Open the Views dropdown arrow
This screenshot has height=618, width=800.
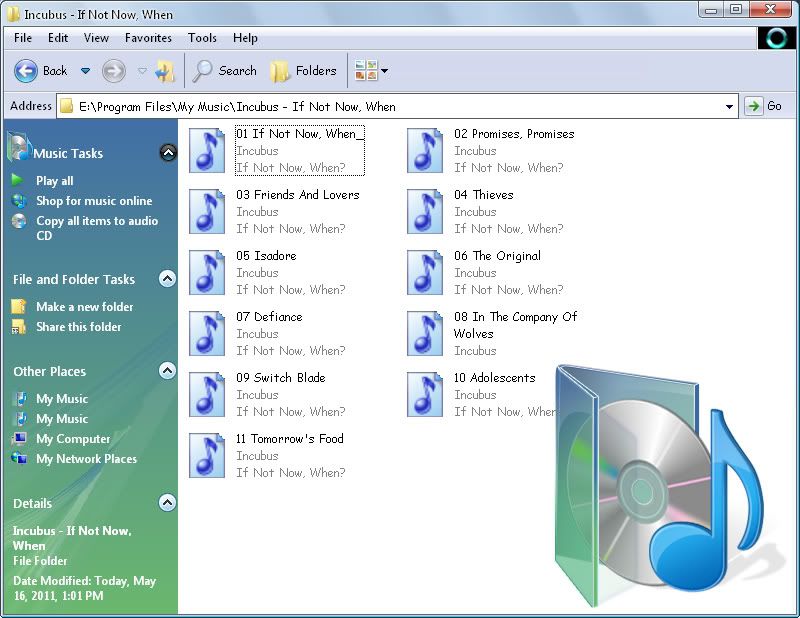tap(385, 71)
